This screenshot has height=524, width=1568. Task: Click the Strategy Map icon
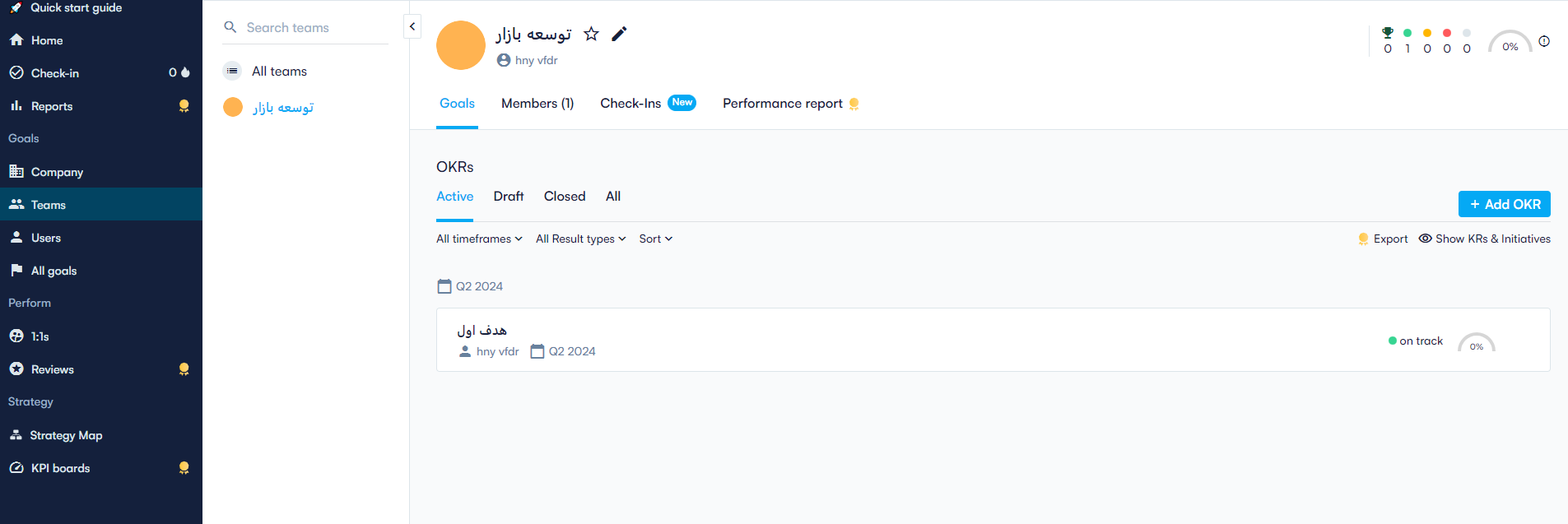[16, 434]
